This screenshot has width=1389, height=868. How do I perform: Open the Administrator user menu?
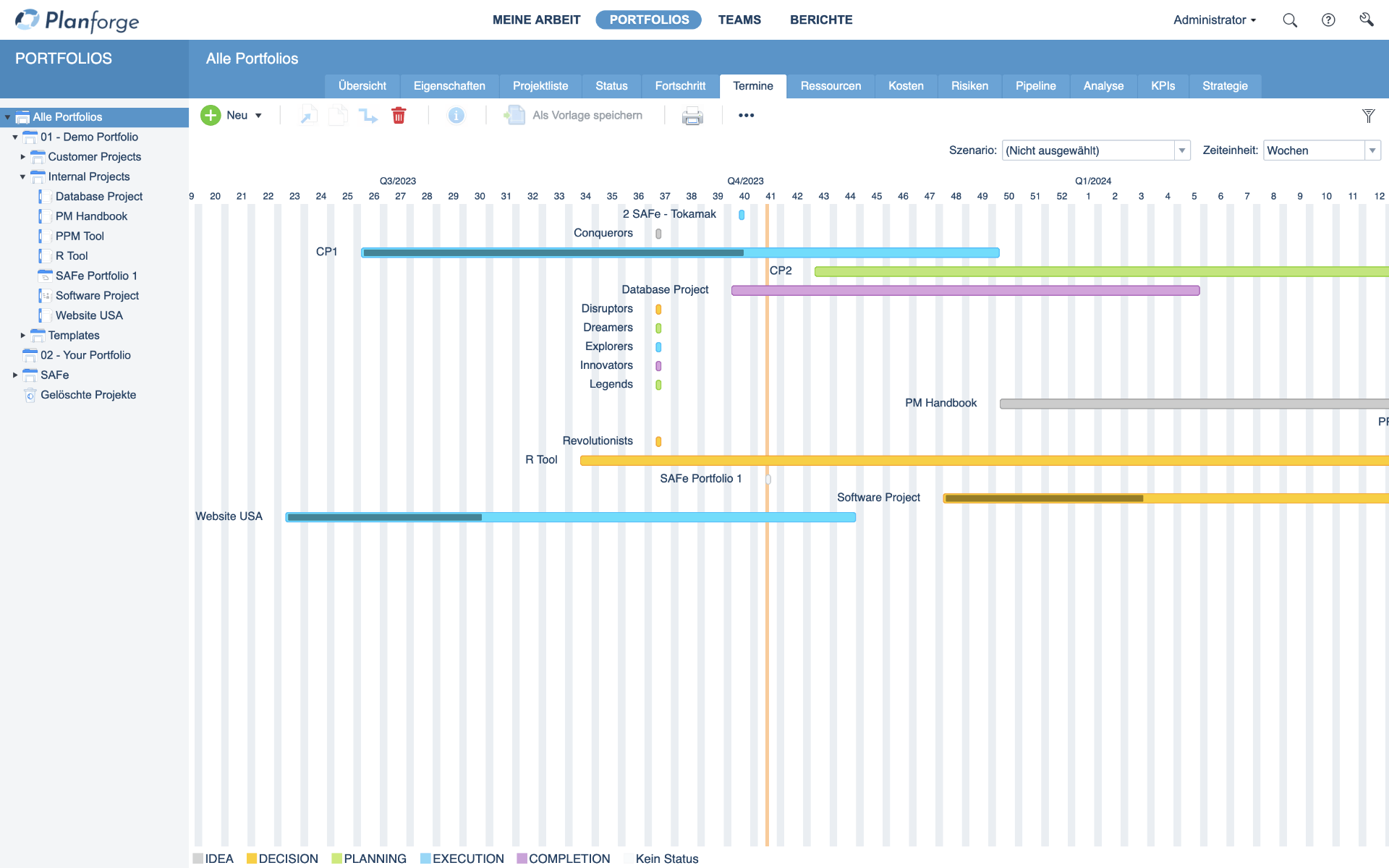pyautogui.click(x=1215, y=20)
